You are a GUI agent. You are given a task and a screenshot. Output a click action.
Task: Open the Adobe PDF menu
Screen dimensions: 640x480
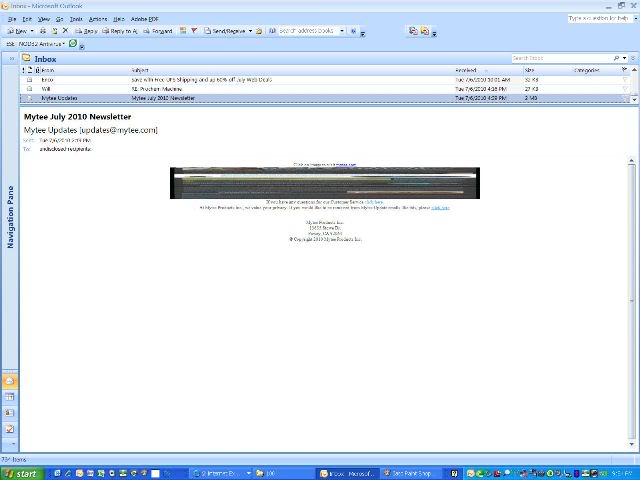pos(144,19)
